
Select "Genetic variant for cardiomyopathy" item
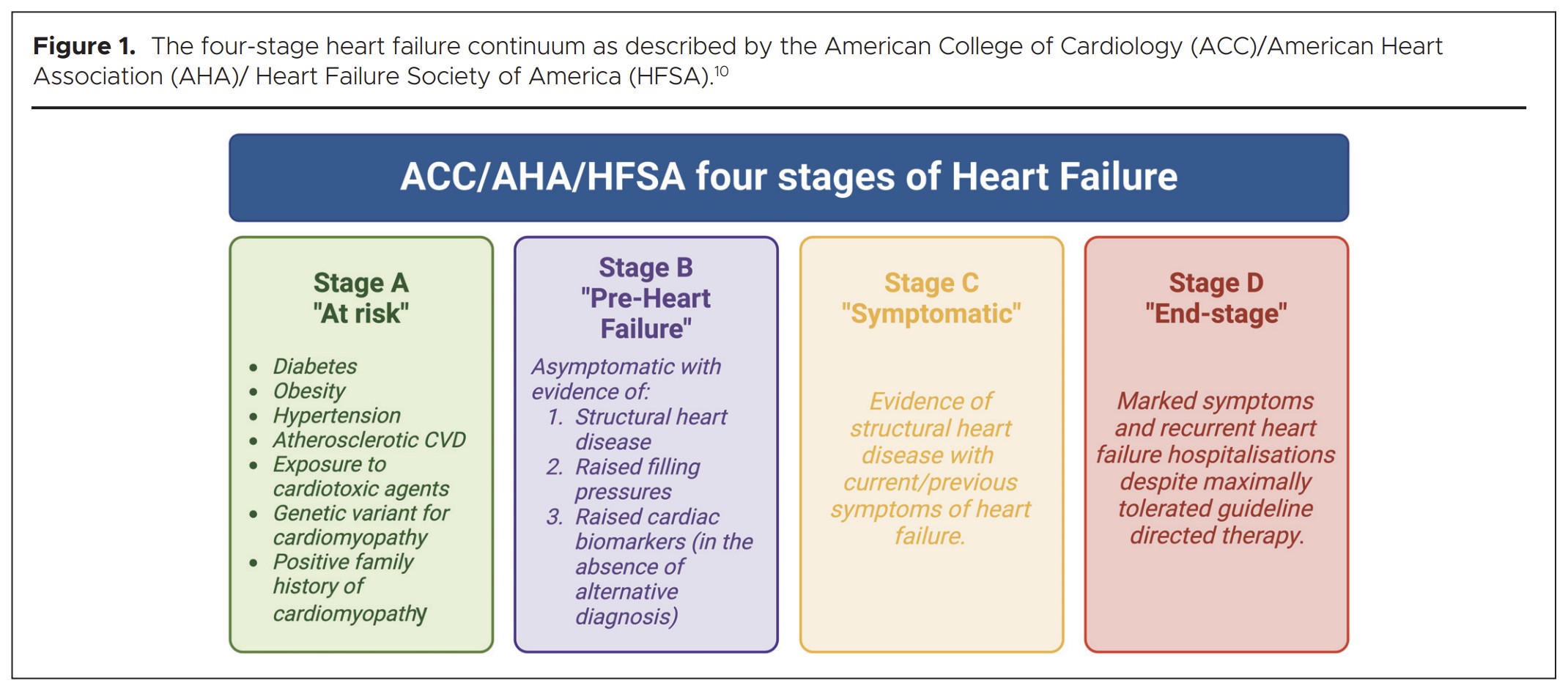tap(360, 525)
